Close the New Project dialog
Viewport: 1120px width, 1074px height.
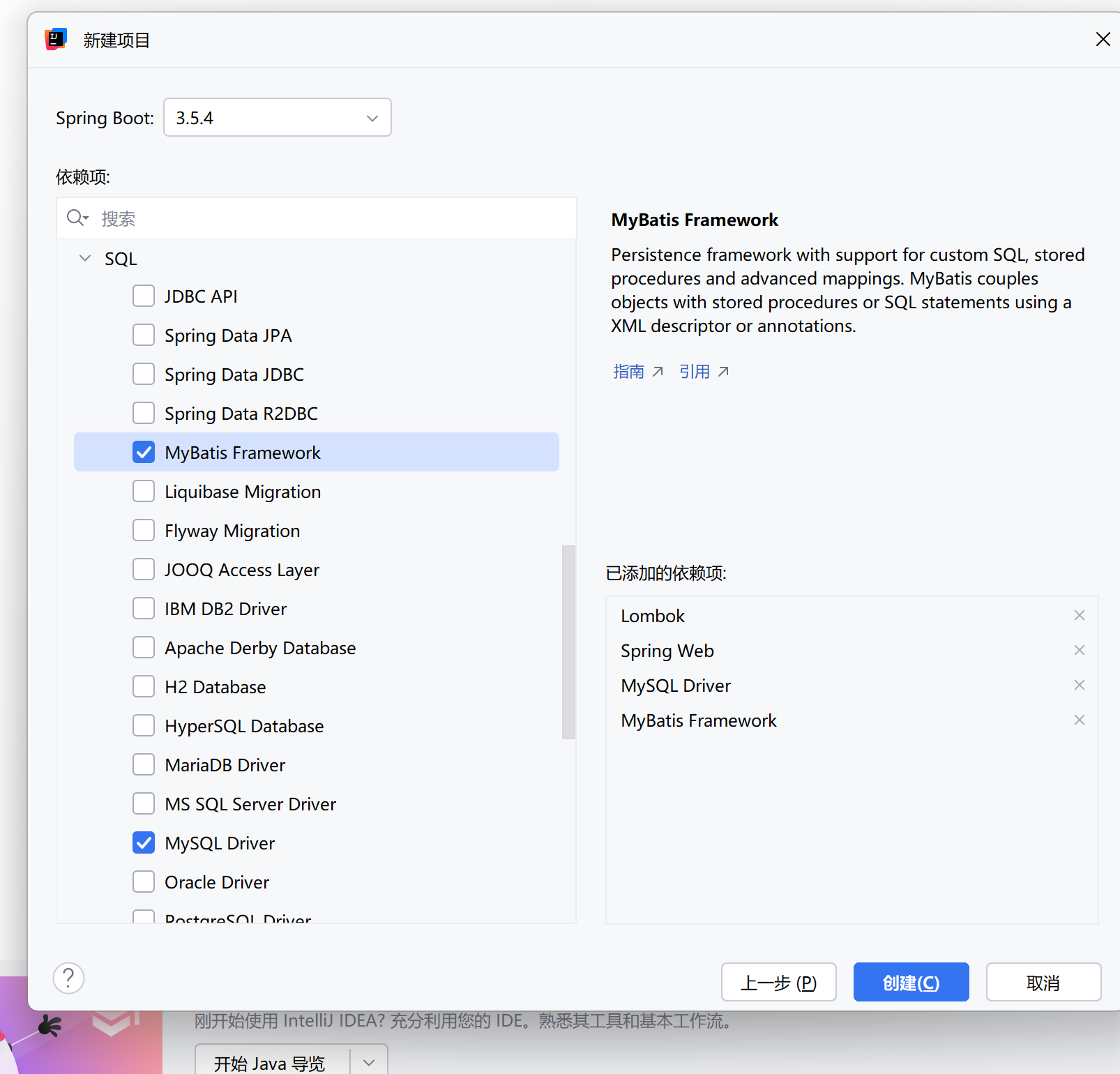1103,39
